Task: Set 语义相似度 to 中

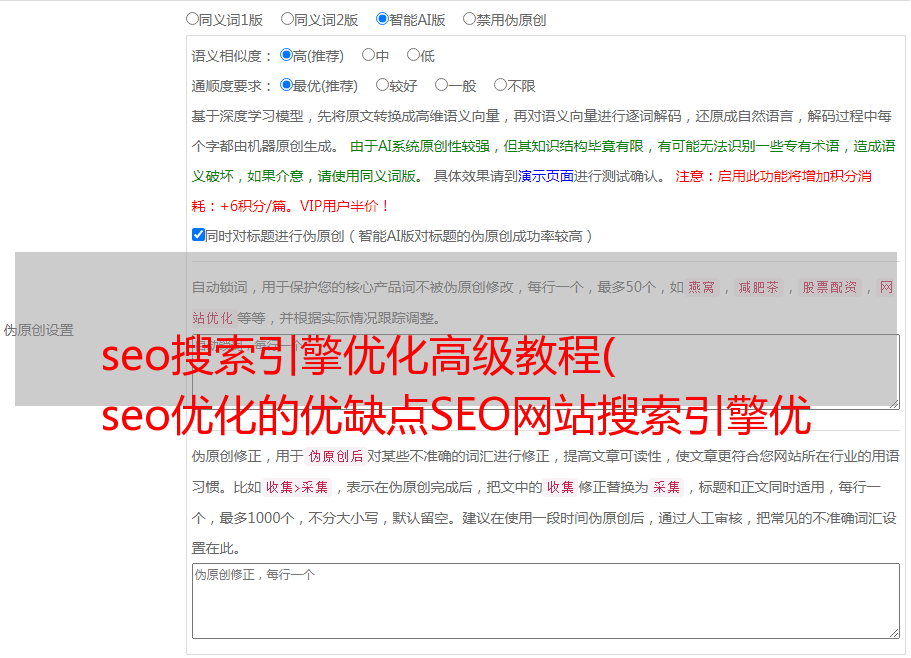Action: (x=368, y=55)
